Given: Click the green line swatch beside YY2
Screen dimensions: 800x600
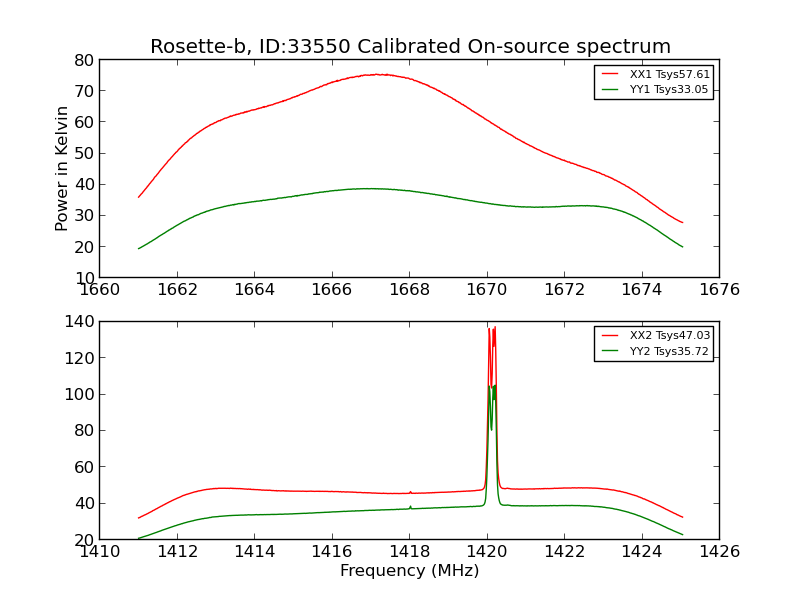Looking at the screenshot, I should (x=610, y=351).
